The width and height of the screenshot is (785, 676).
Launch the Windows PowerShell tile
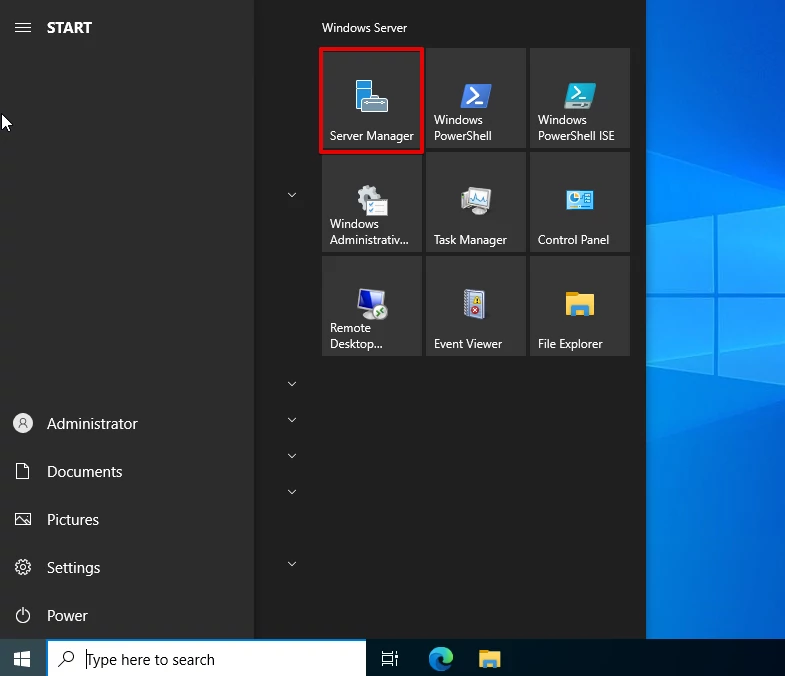point(476,99)
